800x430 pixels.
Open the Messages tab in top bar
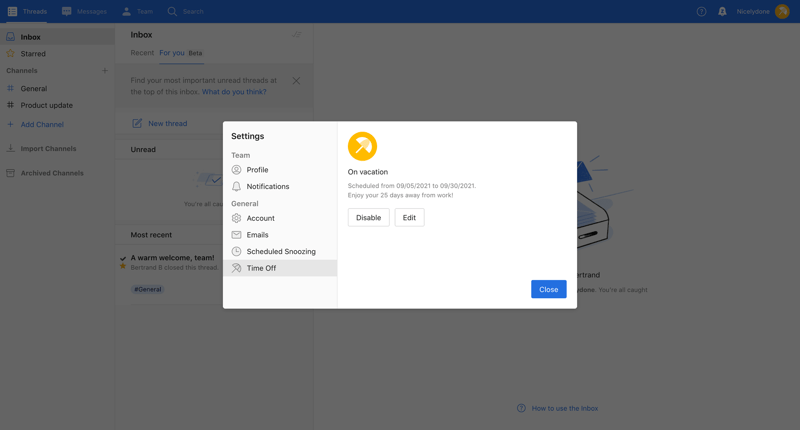point(84,11)
